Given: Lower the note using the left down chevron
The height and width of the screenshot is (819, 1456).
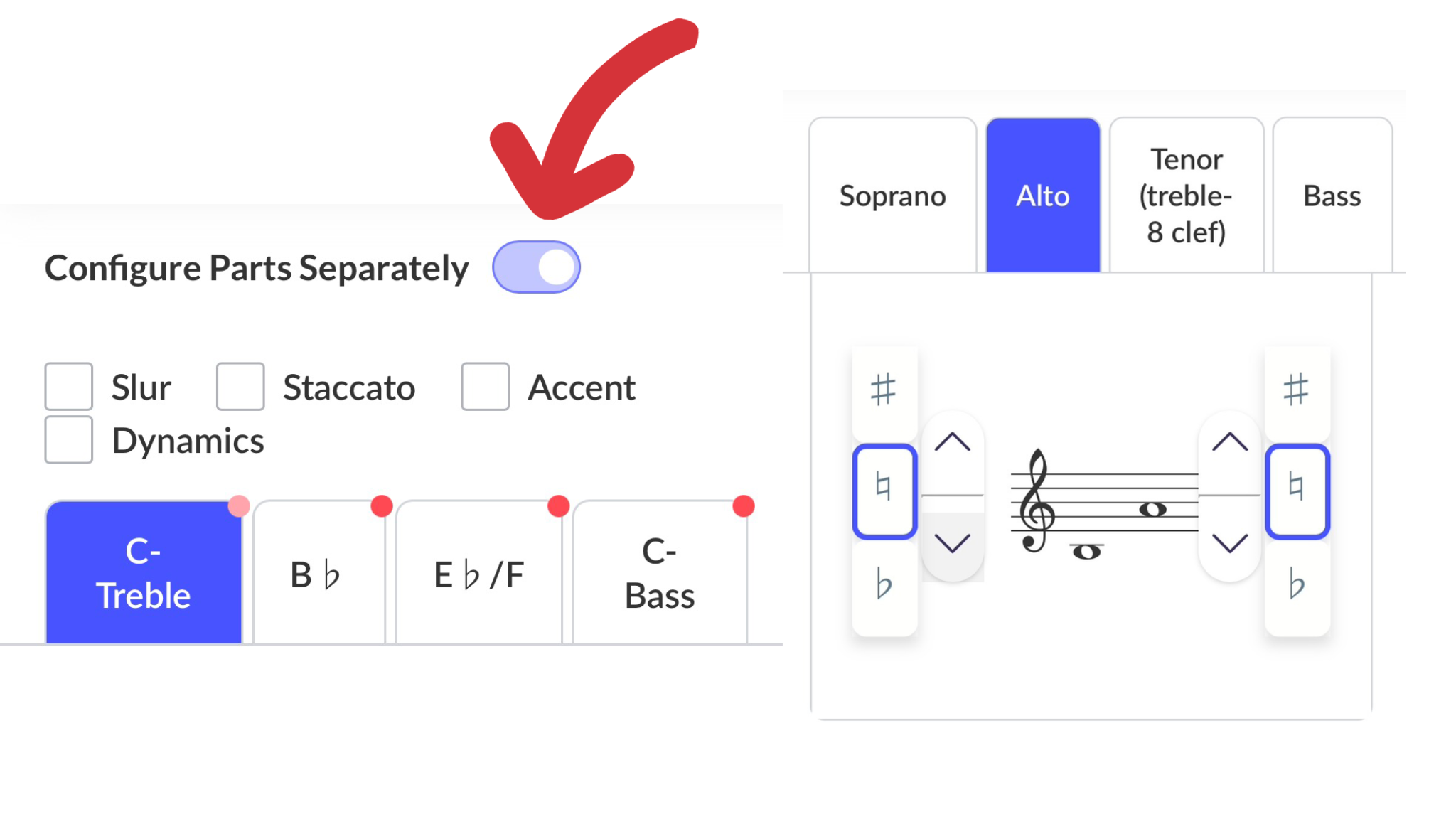Looking at the screenshot, I should (953, 544).
